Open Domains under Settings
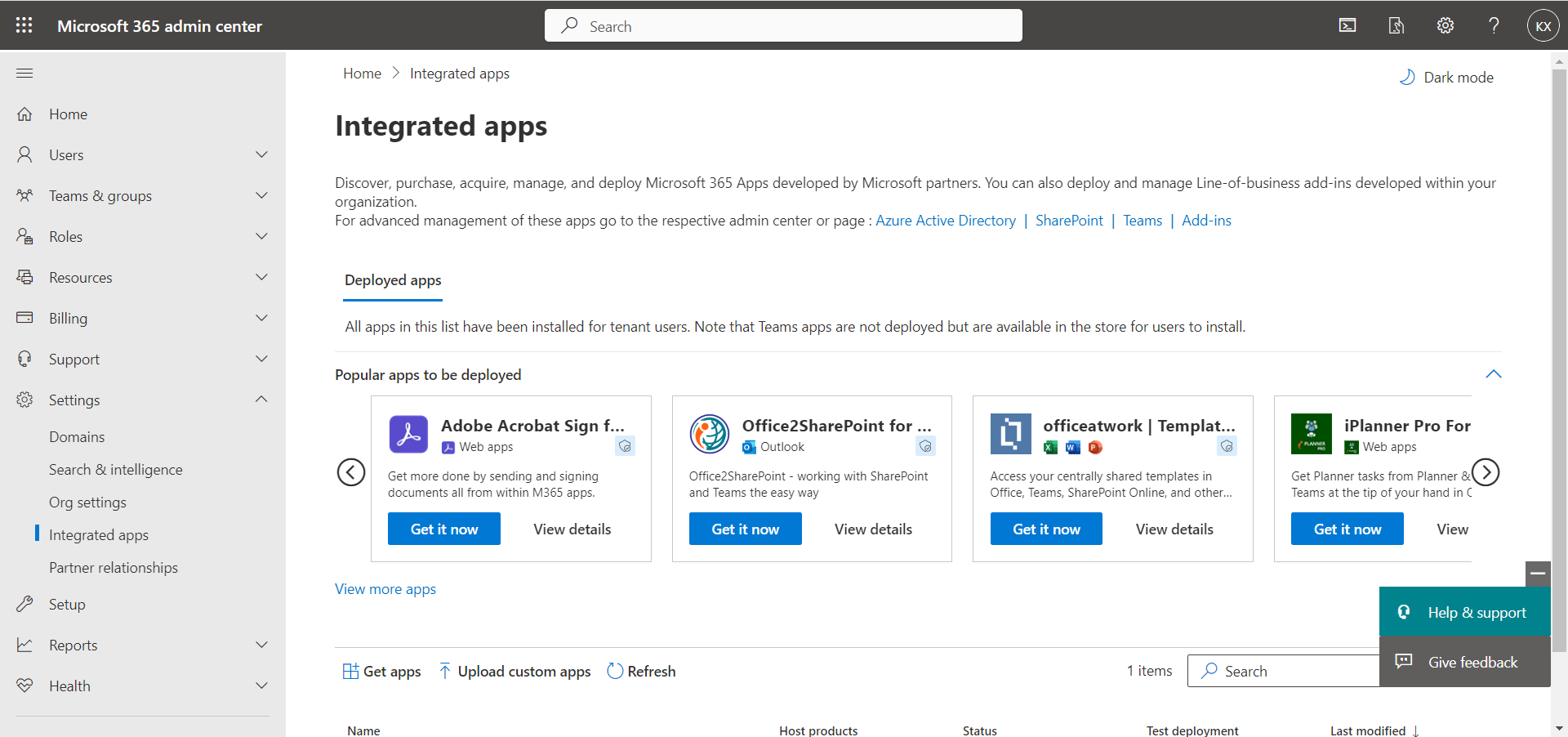 click(77, 437)
